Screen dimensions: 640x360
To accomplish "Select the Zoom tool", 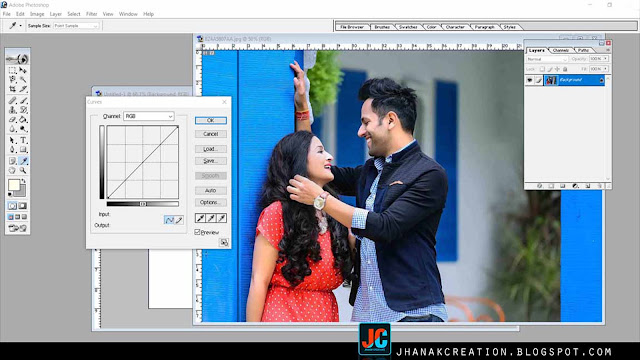I will point(23,170).
